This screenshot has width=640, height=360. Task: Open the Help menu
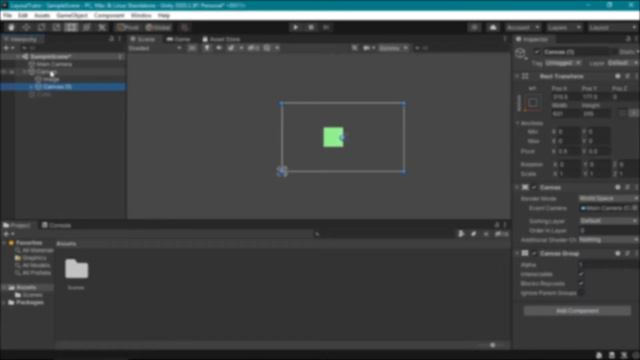(x=164, y=16)
